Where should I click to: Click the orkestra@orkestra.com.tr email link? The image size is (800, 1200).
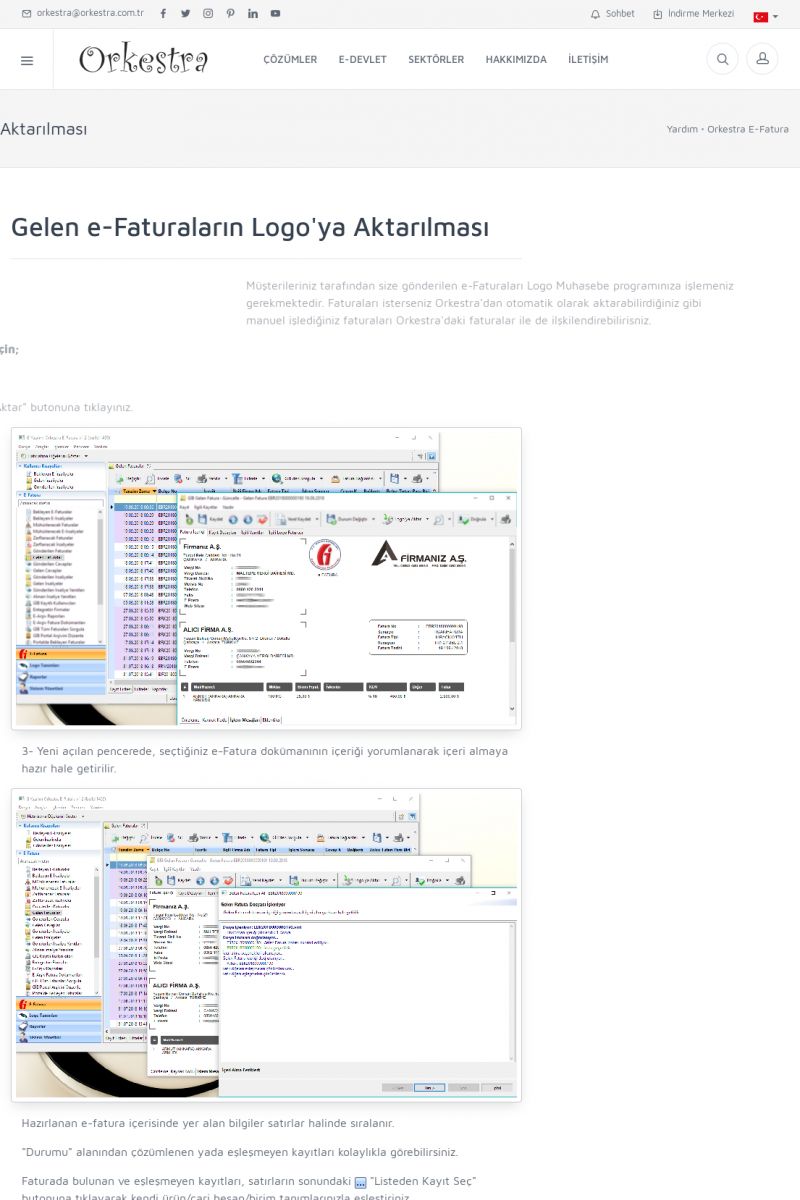[x=83, y=14]
